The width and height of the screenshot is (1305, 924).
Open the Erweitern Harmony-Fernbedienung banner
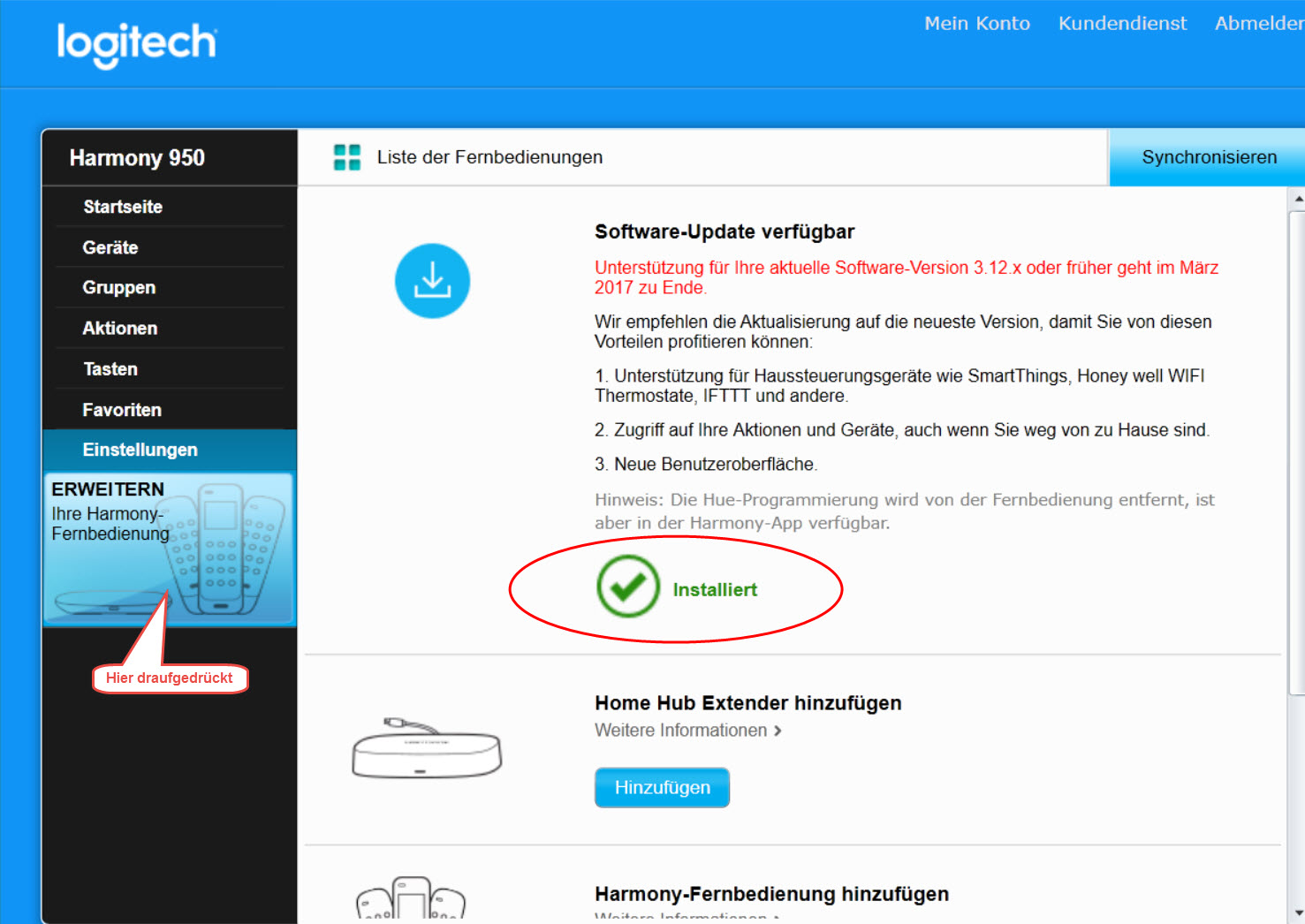click(169, 549)
